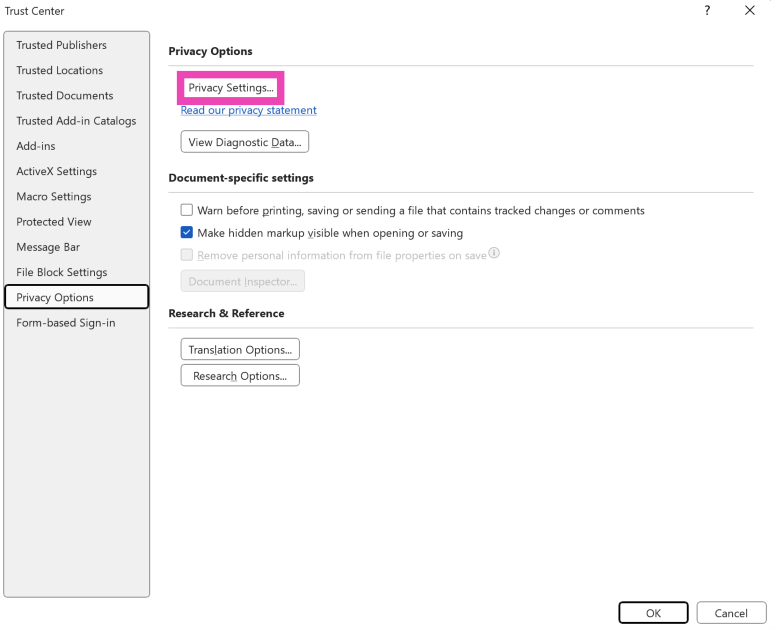Image resolution: width=771 pixels, height=628 pixels.
Task: Show ActiveX Settings page
Action: [x=56, y=172]
